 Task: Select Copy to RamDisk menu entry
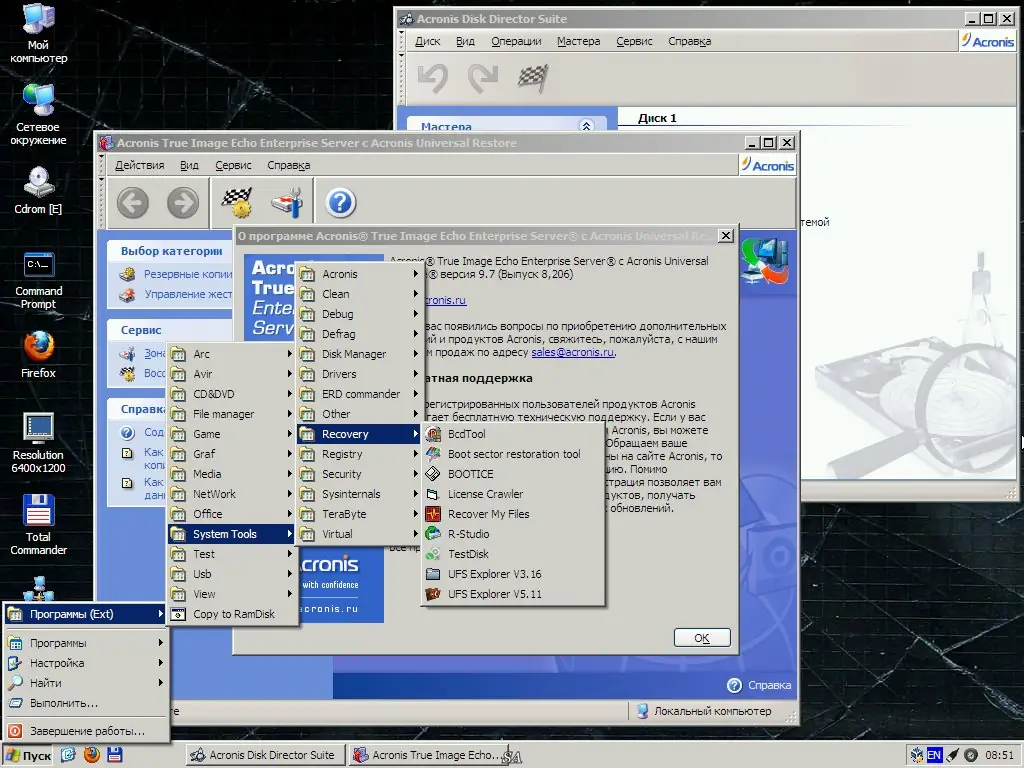tap(232, 614)
